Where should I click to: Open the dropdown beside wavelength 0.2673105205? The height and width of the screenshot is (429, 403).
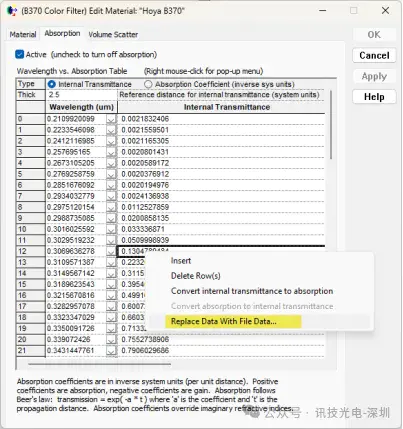click(112, 163)
